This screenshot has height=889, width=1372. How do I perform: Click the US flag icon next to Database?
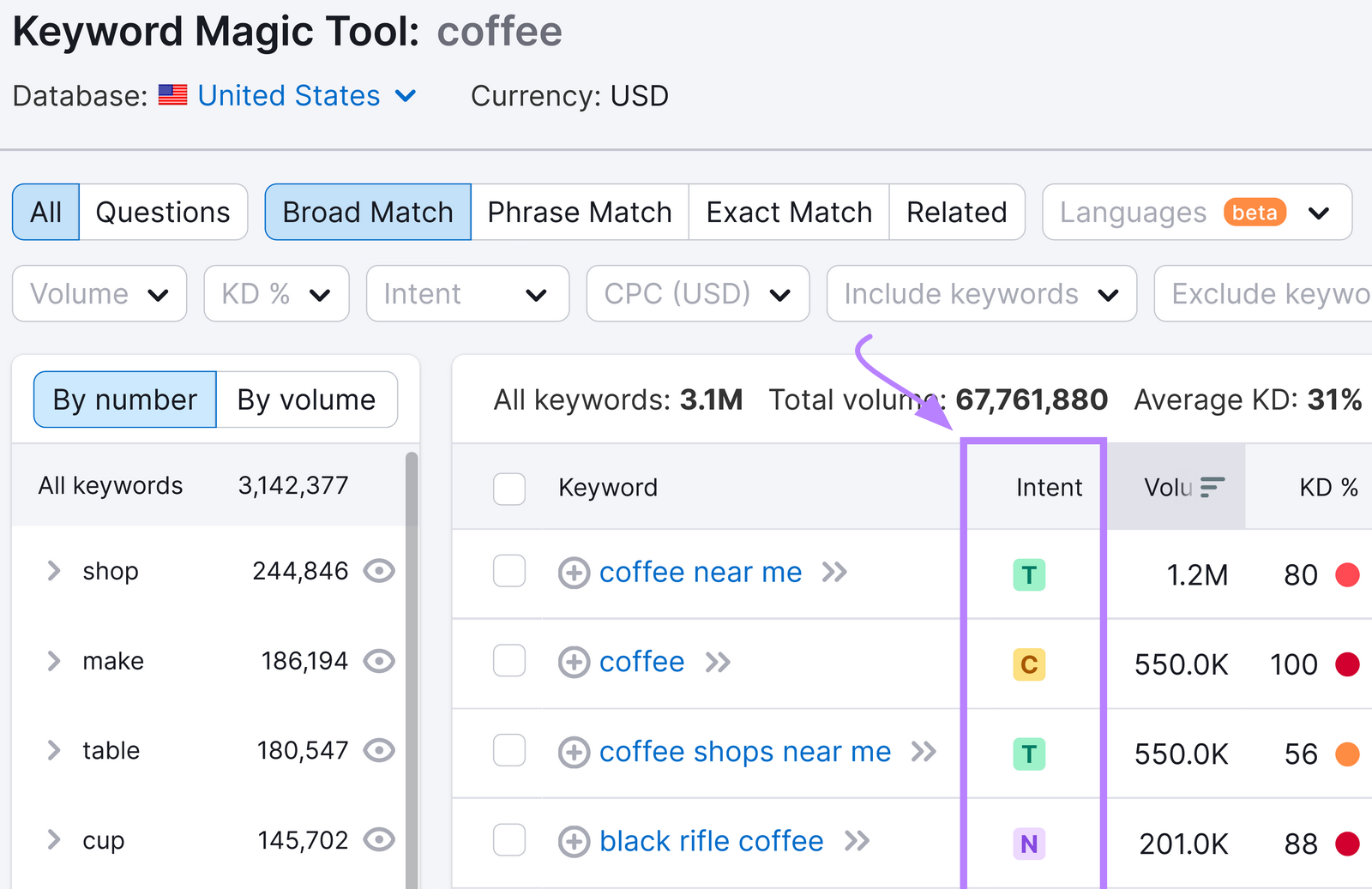click(x=173, y=95)
